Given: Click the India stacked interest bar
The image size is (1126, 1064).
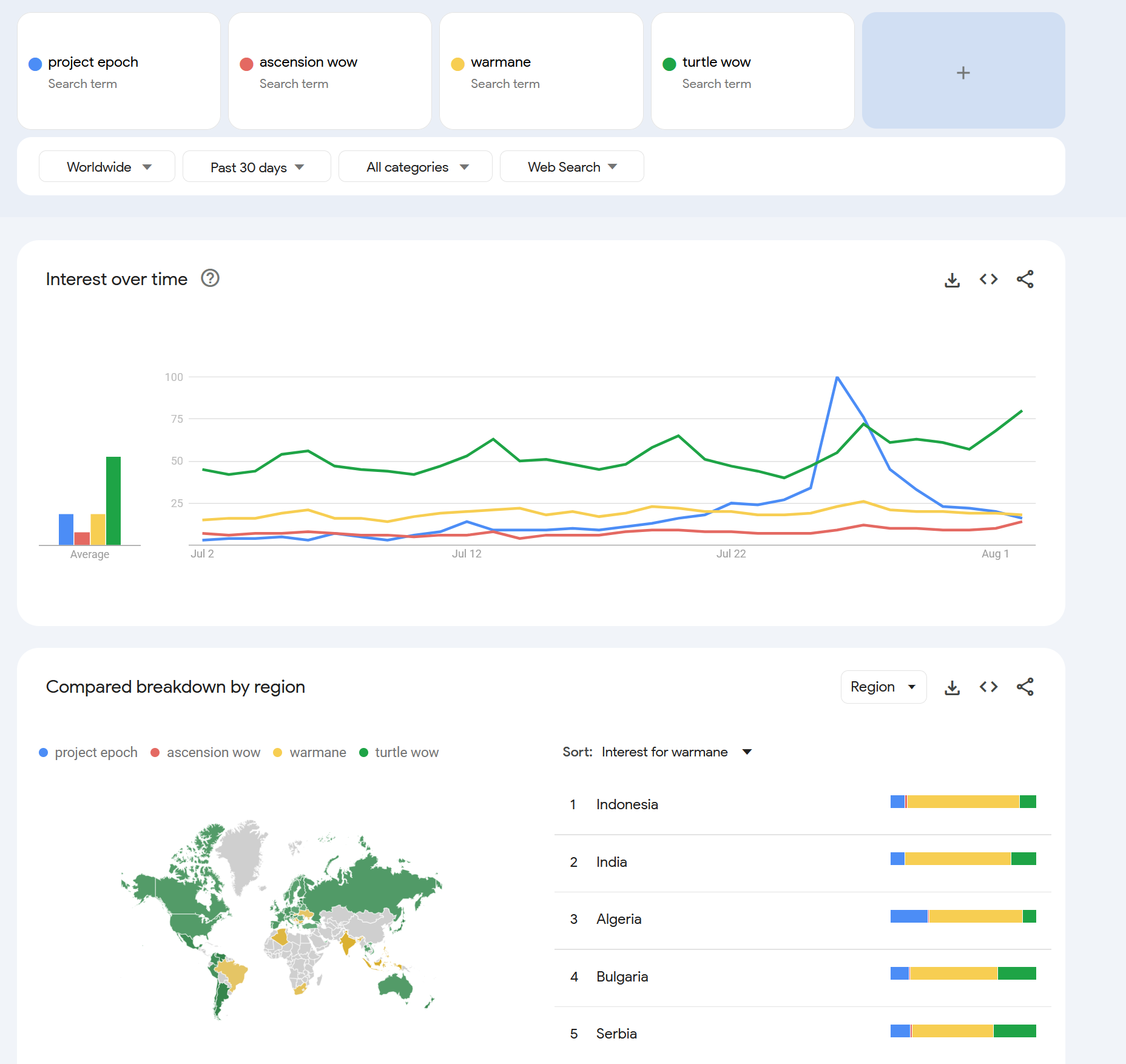Looking at the screenshot, I should [963, 858].
